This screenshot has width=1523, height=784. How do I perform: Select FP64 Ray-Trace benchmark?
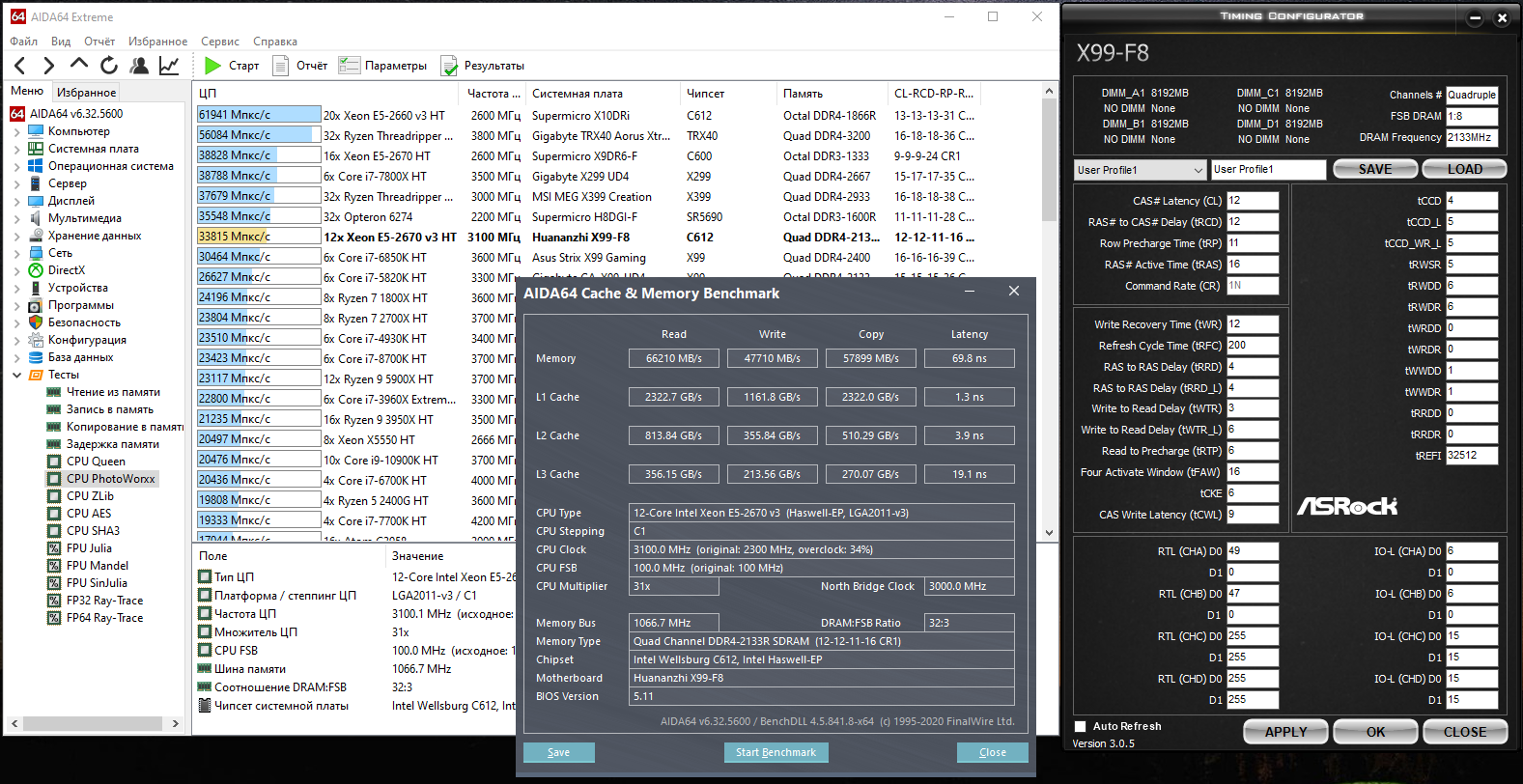pos(104,618)
